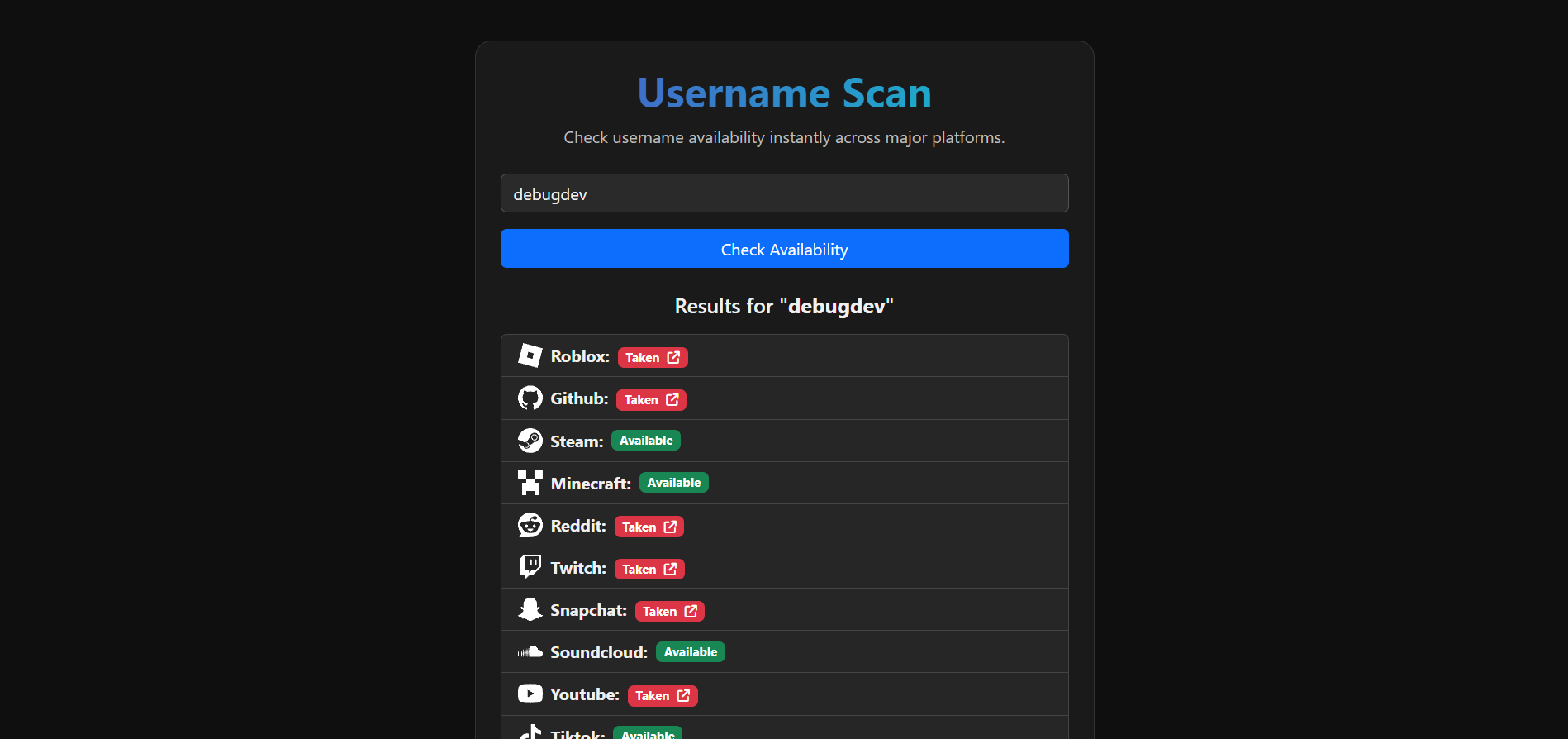This screenshot has width=1568, height=739.
Task: Click the Reddit alien icon
Action: pos(530,525)
